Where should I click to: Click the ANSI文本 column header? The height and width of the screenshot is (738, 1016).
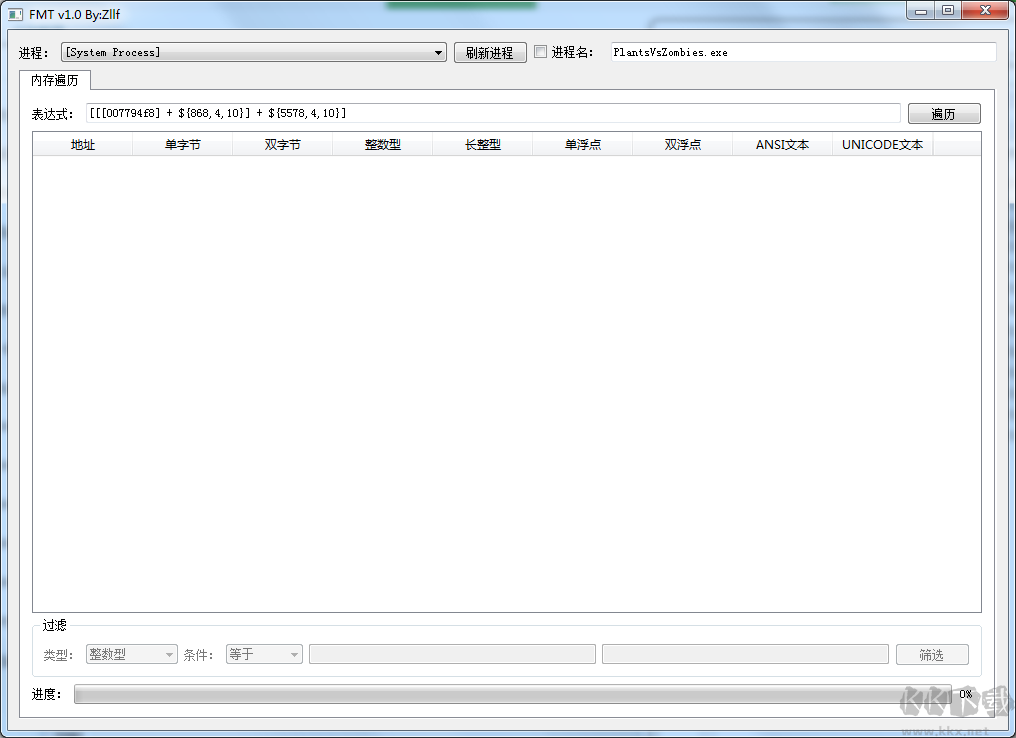pyautogui.click(x=782, y=144)
